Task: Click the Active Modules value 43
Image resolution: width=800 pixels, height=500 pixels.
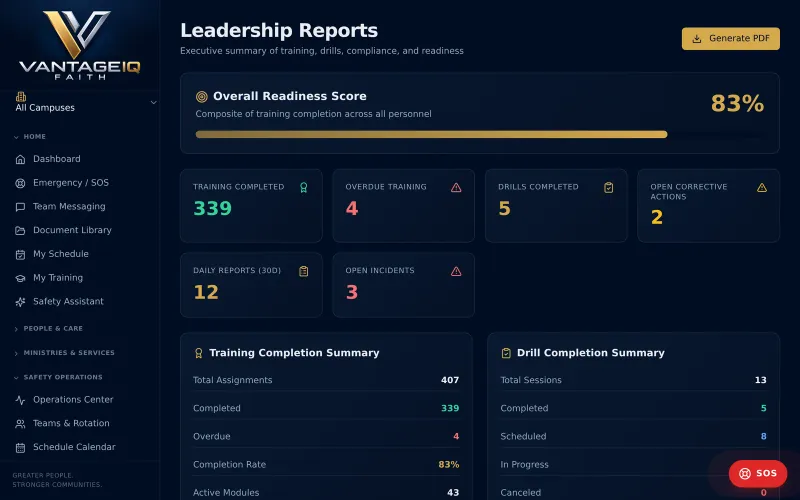Action: pyautogui.click(x=453, y=493)
